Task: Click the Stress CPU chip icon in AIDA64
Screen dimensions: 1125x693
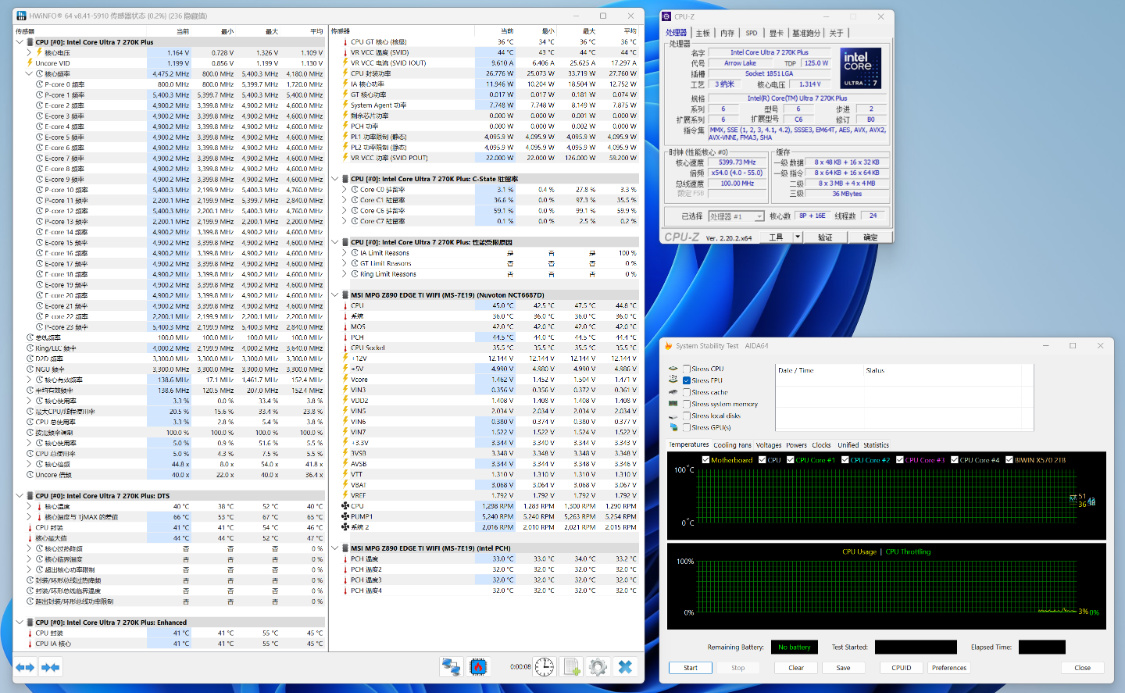Action: coord(673,369)
